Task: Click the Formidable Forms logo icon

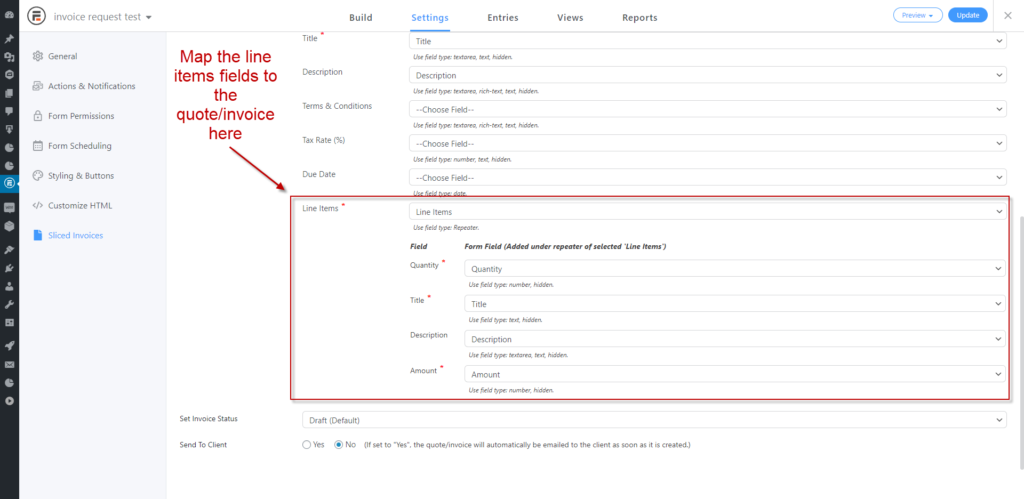Action: coord(37,16)
